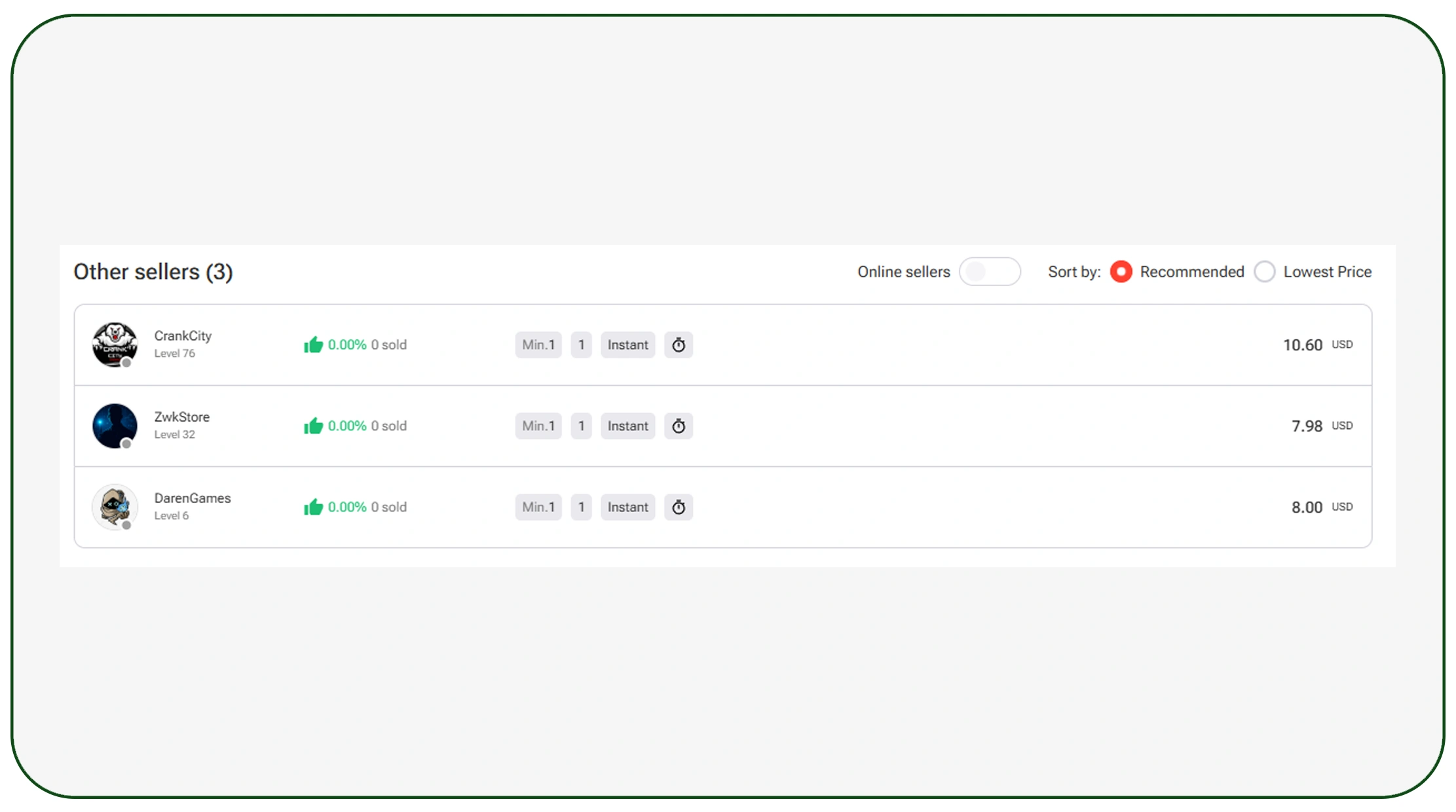Click CrankCity's stopwatch delivery icon

point(679,345)
